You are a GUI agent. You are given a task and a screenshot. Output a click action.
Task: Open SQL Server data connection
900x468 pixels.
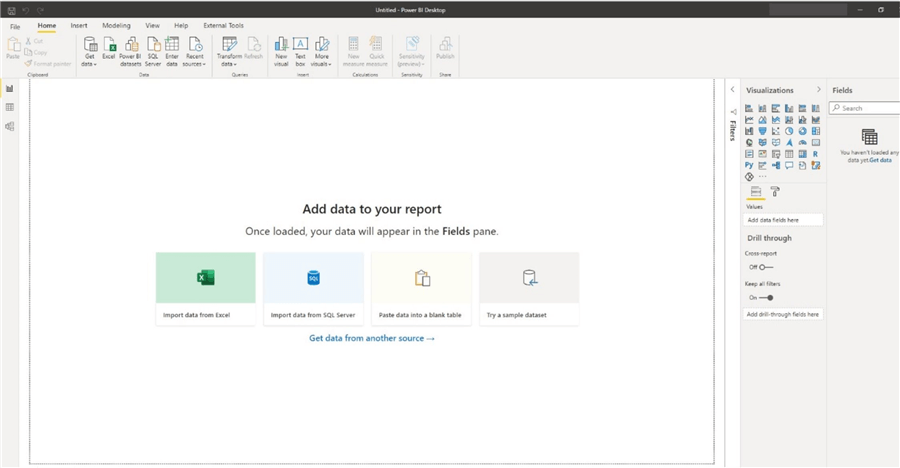pos(153,50)
